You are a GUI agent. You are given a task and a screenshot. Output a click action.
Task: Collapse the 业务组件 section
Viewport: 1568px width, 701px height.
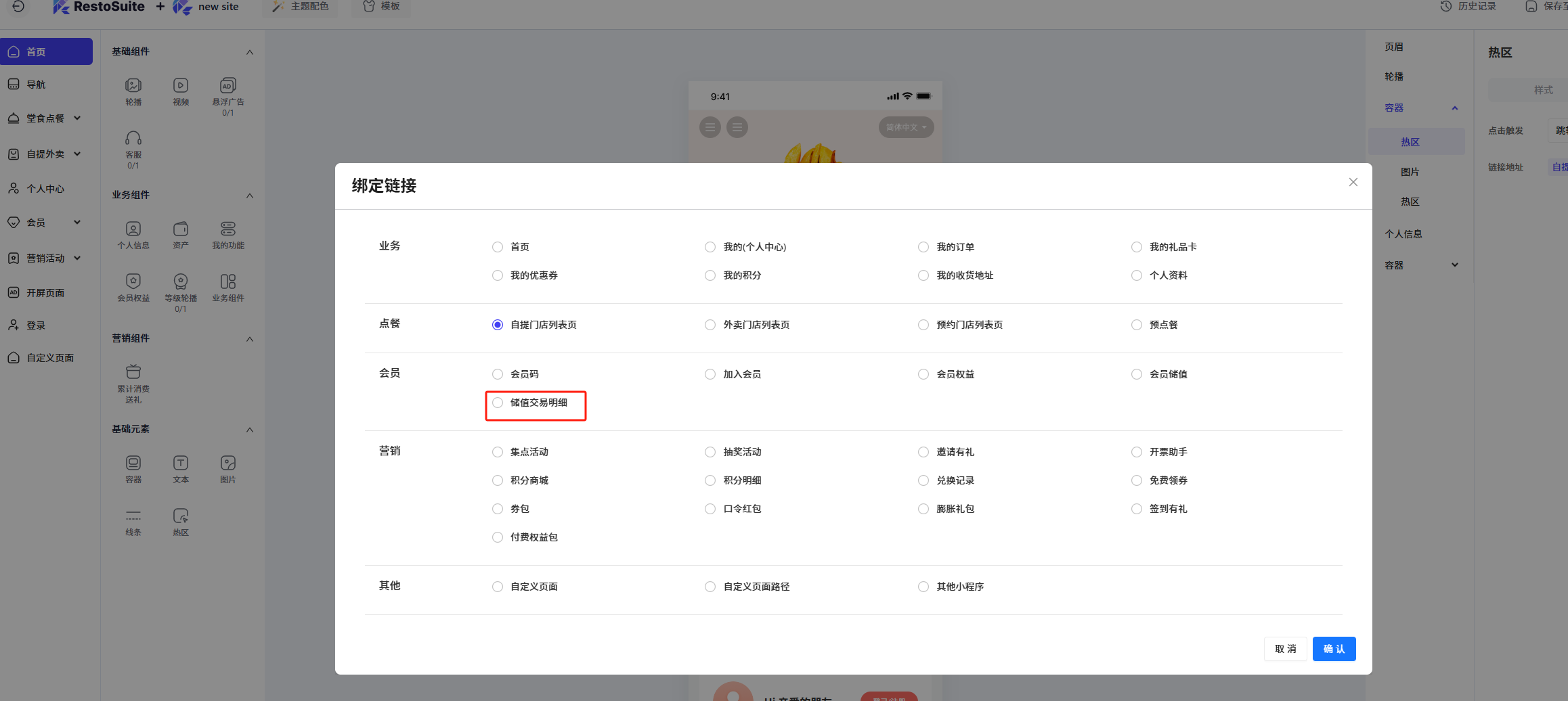point(250,196)
